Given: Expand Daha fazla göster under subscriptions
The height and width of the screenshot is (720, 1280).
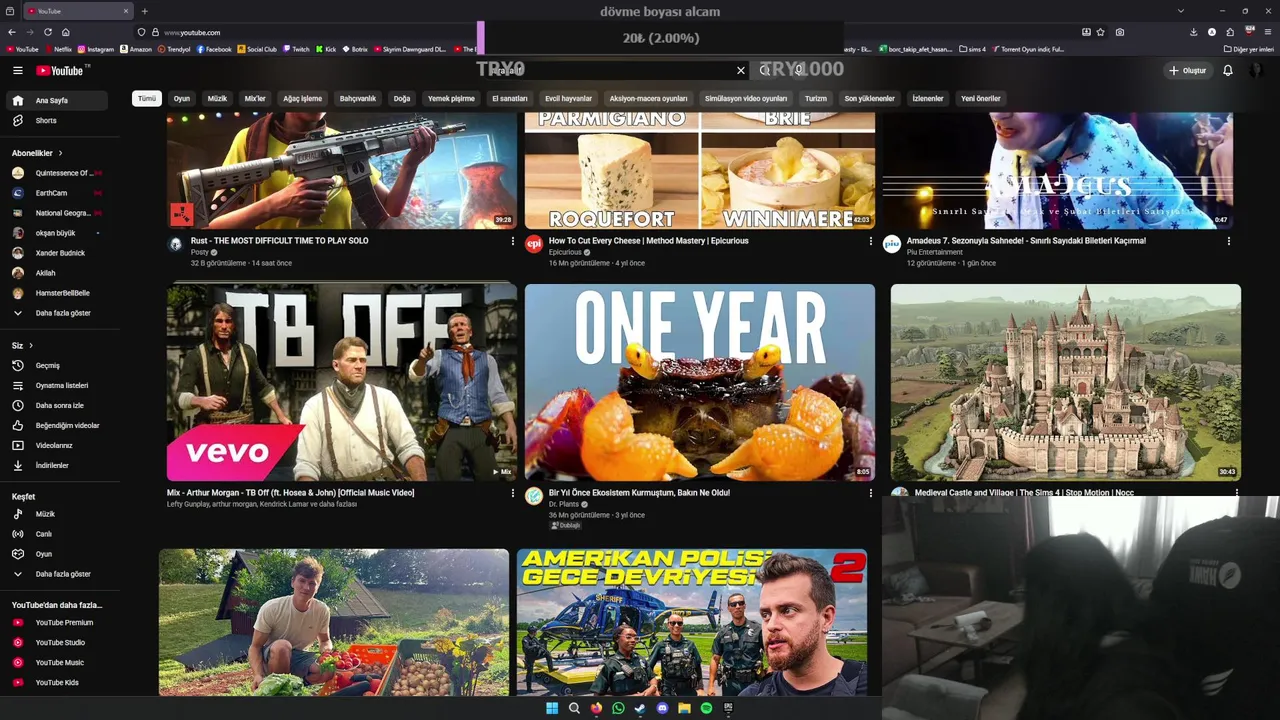Looking at the screenshot, I should tap(56, 313).
